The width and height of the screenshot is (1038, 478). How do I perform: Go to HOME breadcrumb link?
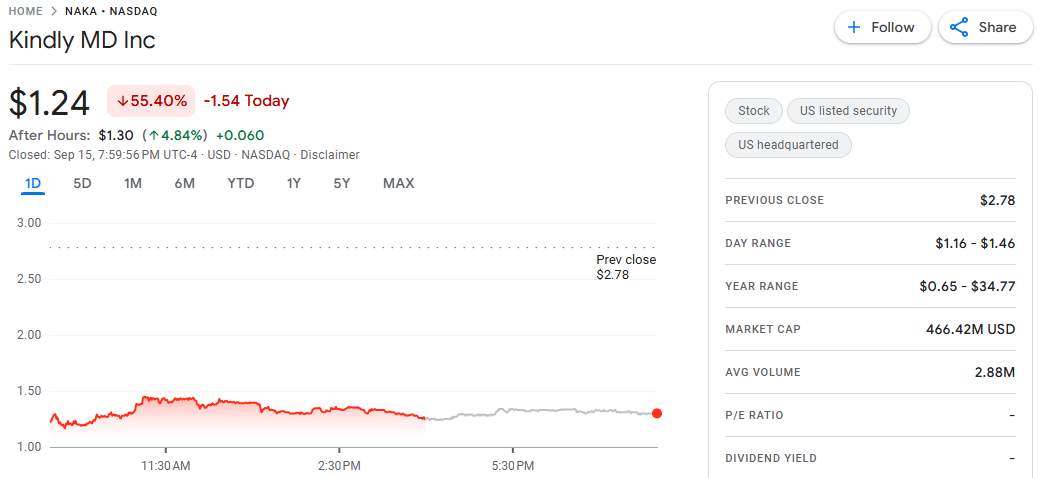pos(25,11)
